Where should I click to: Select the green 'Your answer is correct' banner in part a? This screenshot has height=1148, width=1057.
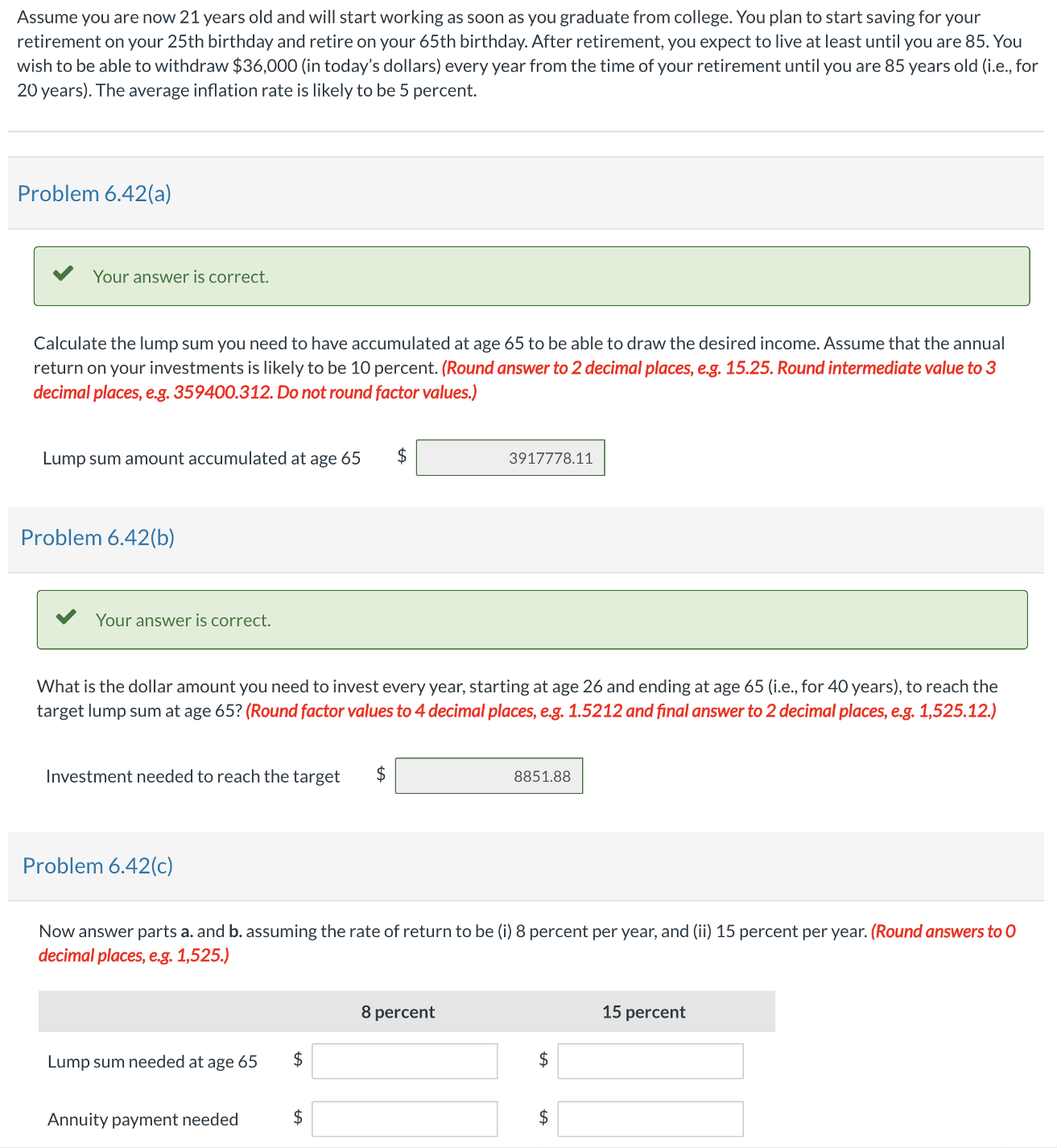tap(531, 275)
